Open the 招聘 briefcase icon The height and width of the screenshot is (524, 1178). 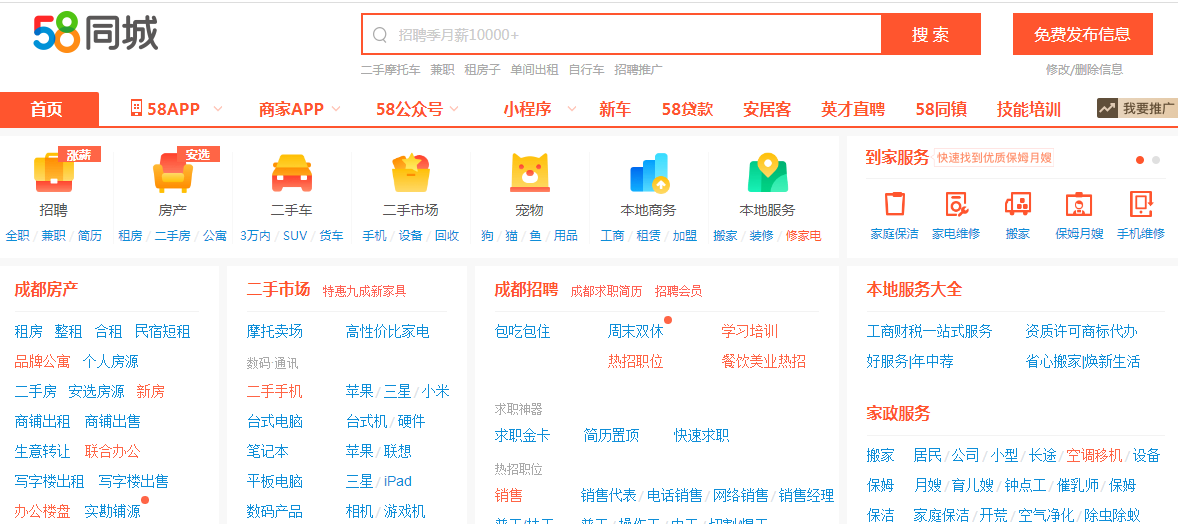click(54, 174)
